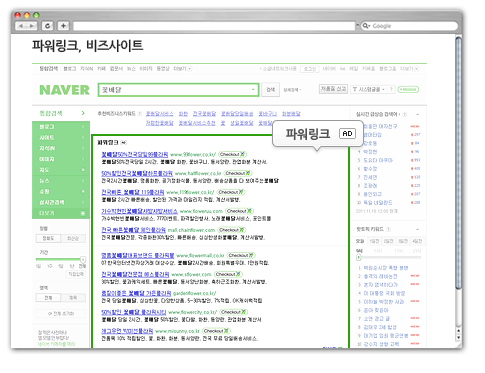485x373 pixels.
Task: Select 통합검색 at top of left sidebar
Action: click(x=61, y=113)
